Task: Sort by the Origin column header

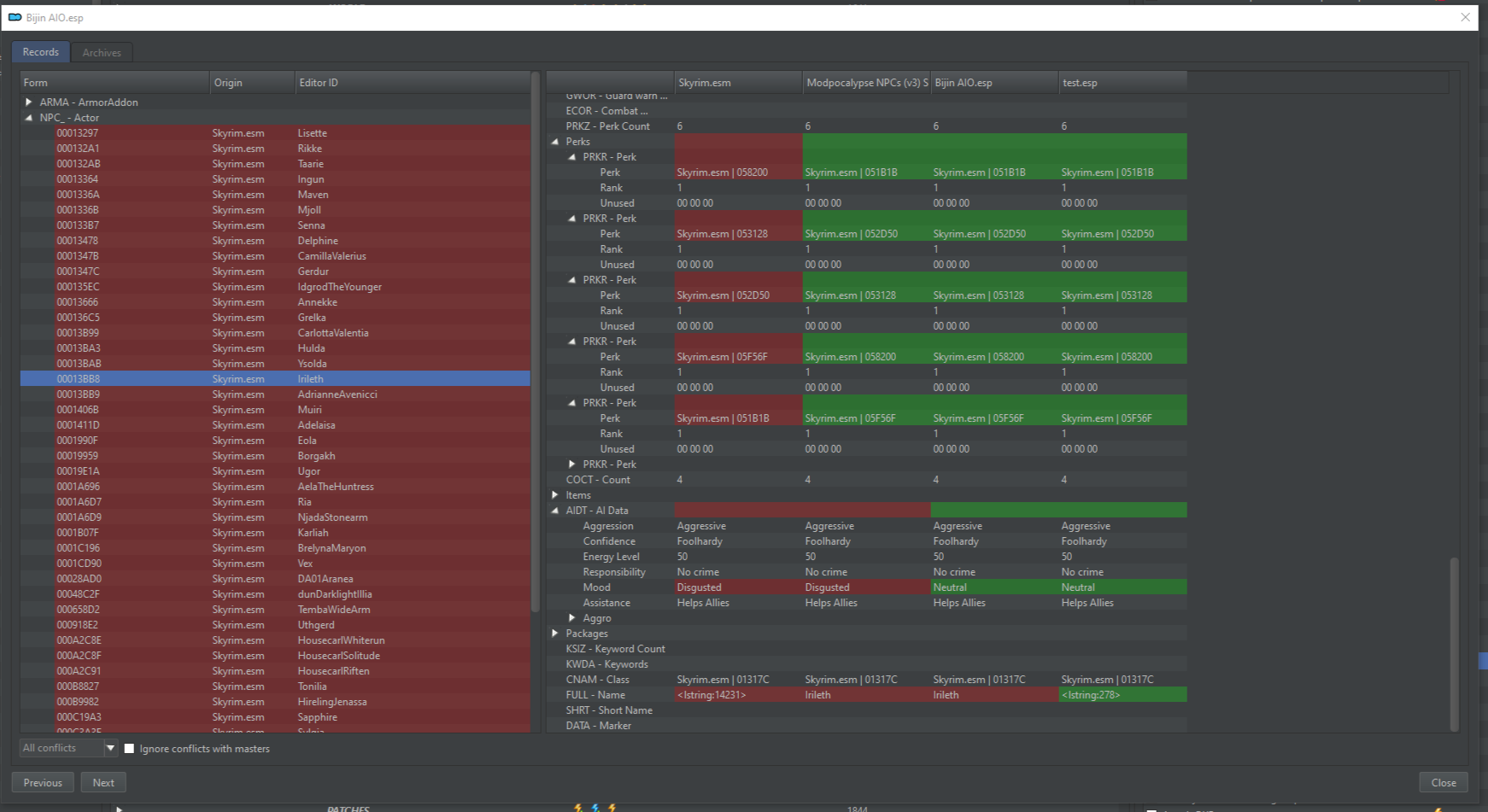Action: (253, 83)
